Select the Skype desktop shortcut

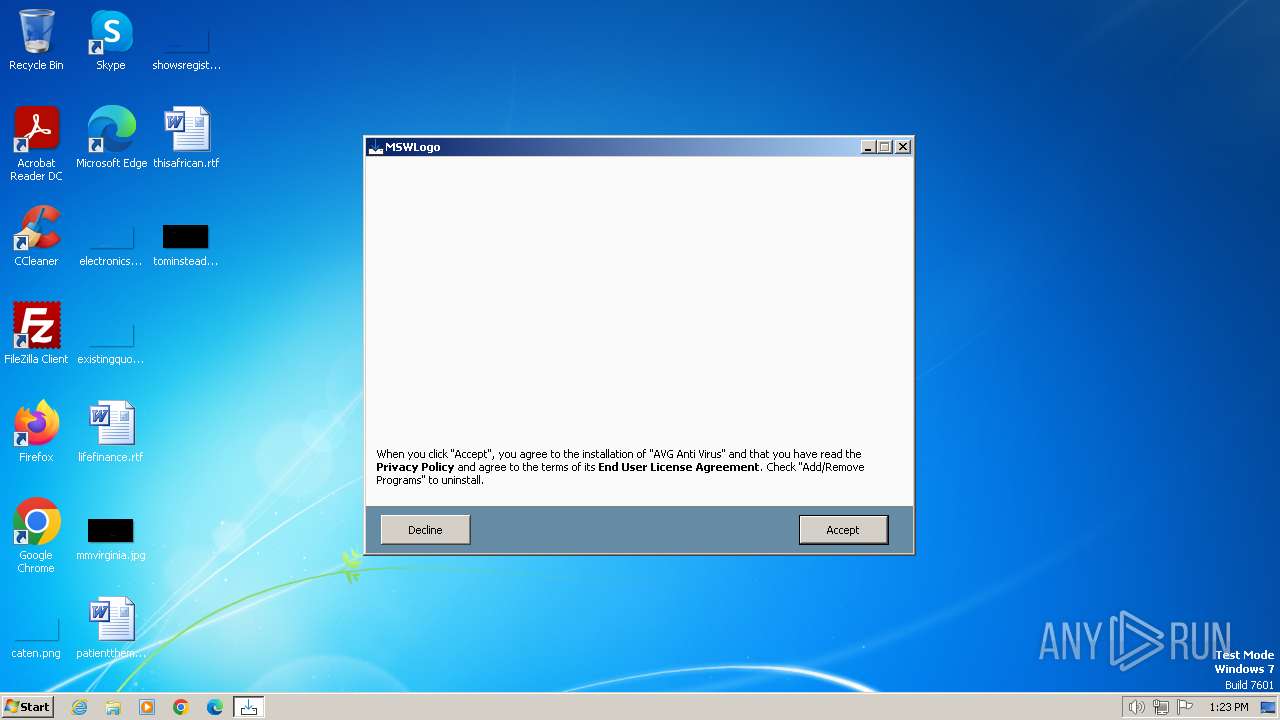tap(111, 40)
